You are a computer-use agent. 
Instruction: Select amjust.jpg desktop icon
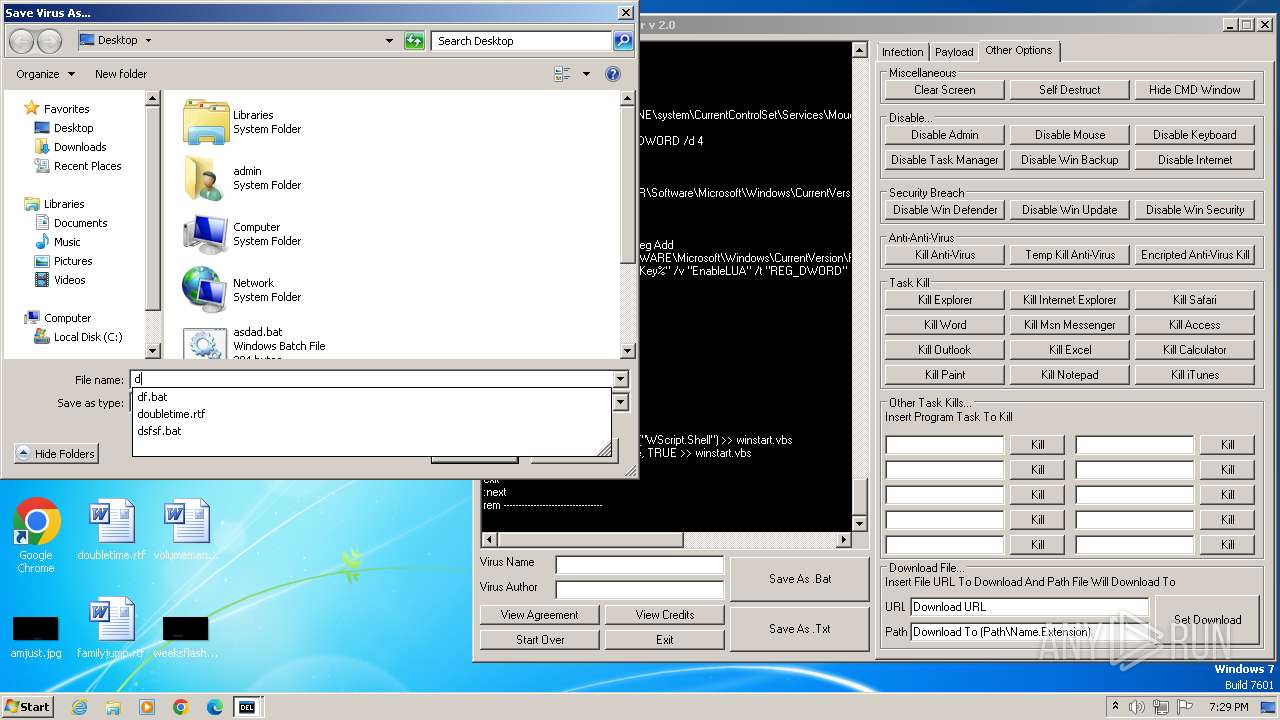[36, 636]
